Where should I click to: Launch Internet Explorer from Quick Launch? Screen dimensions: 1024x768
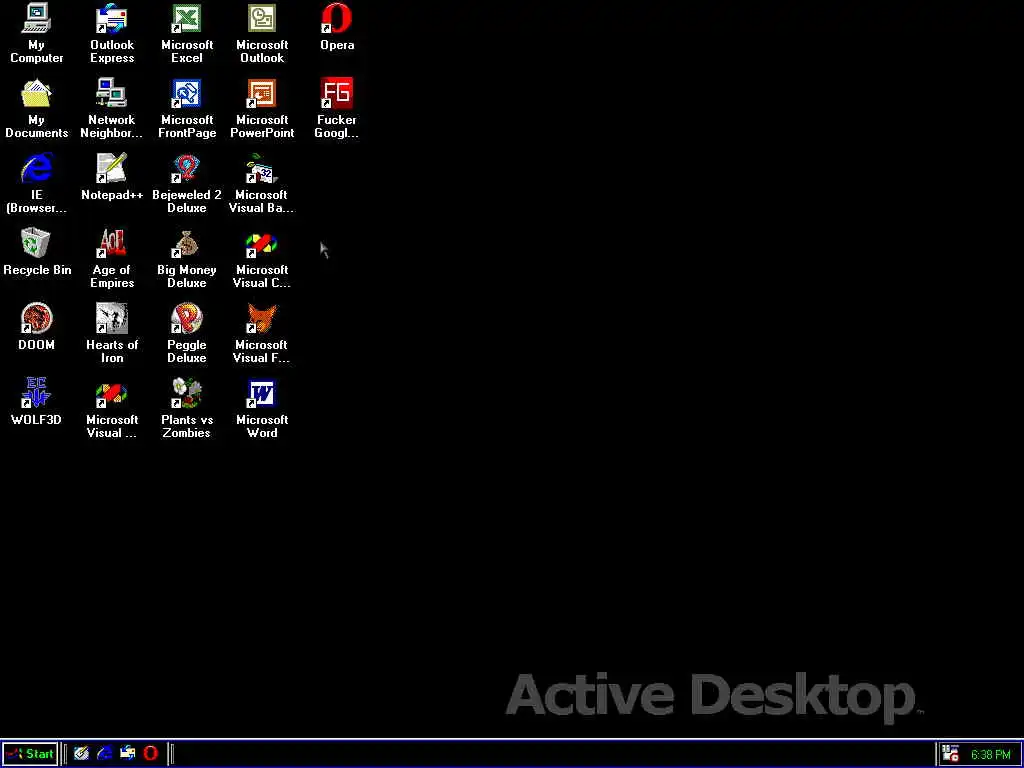click(x=104, y=754)
